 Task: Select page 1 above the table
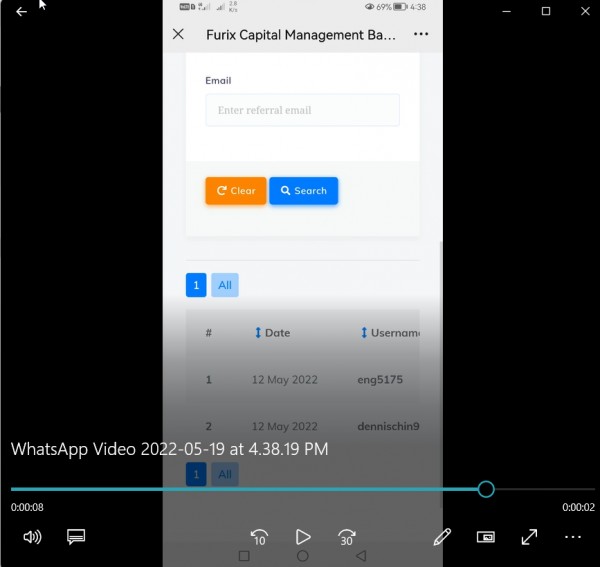tap(196, 285)
